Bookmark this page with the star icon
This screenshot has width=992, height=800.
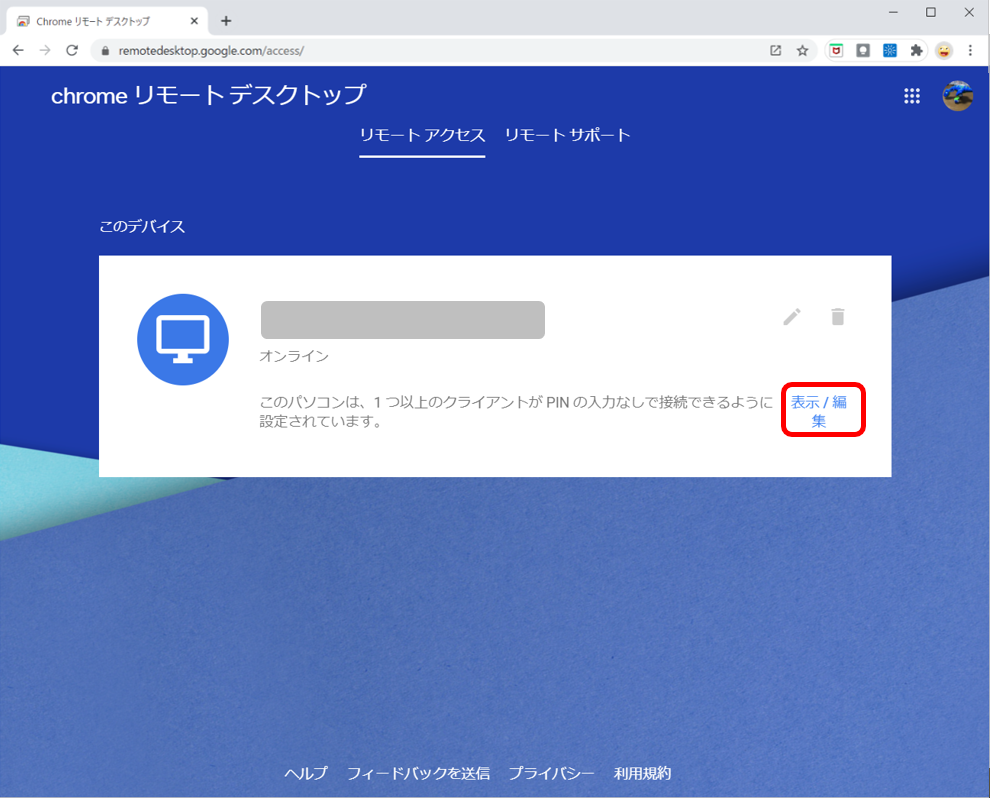[803, 51]
